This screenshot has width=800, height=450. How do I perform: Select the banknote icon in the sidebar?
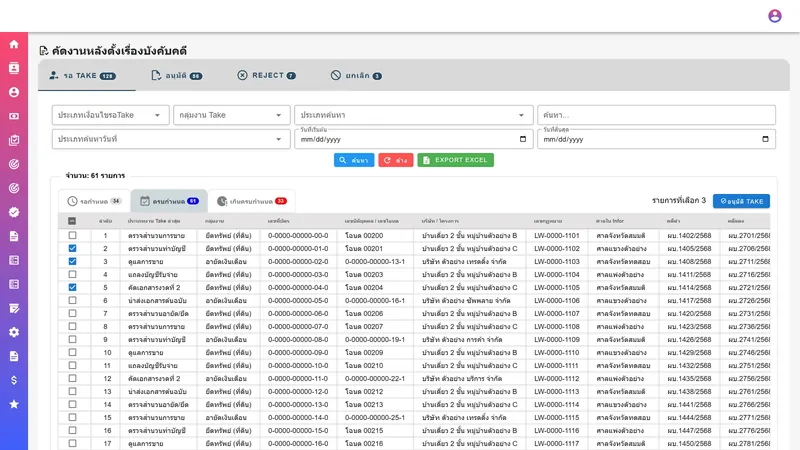(x=14, y=116)
